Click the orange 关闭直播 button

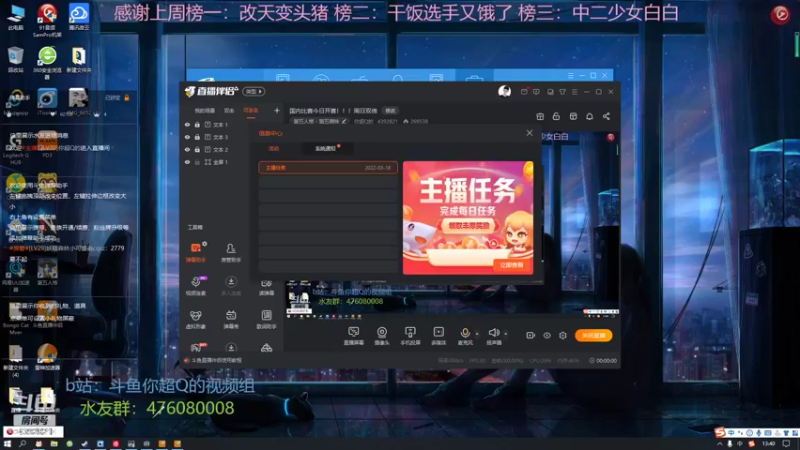coord(593,335)
